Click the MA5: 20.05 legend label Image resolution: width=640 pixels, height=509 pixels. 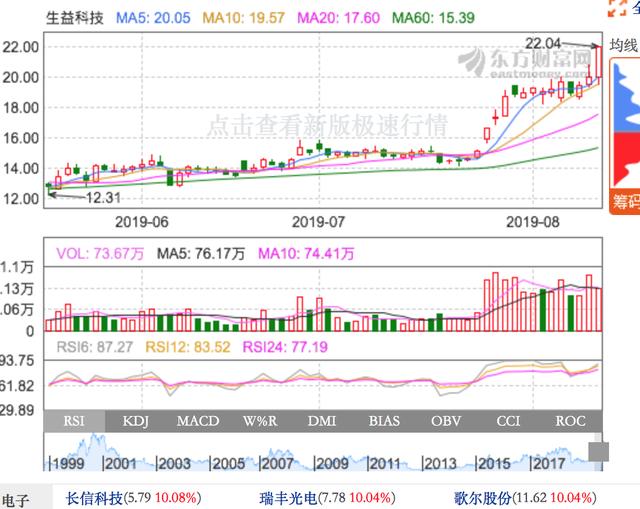coord(153,18)
